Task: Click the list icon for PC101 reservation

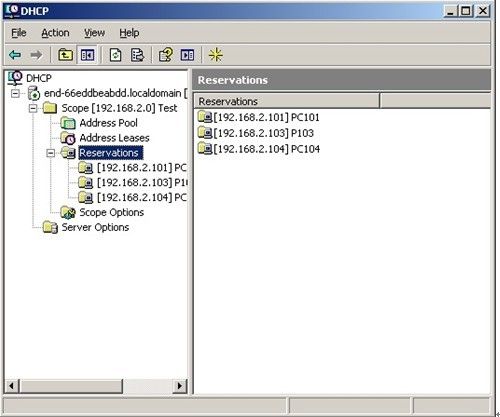Action: (x=205, y=117)
